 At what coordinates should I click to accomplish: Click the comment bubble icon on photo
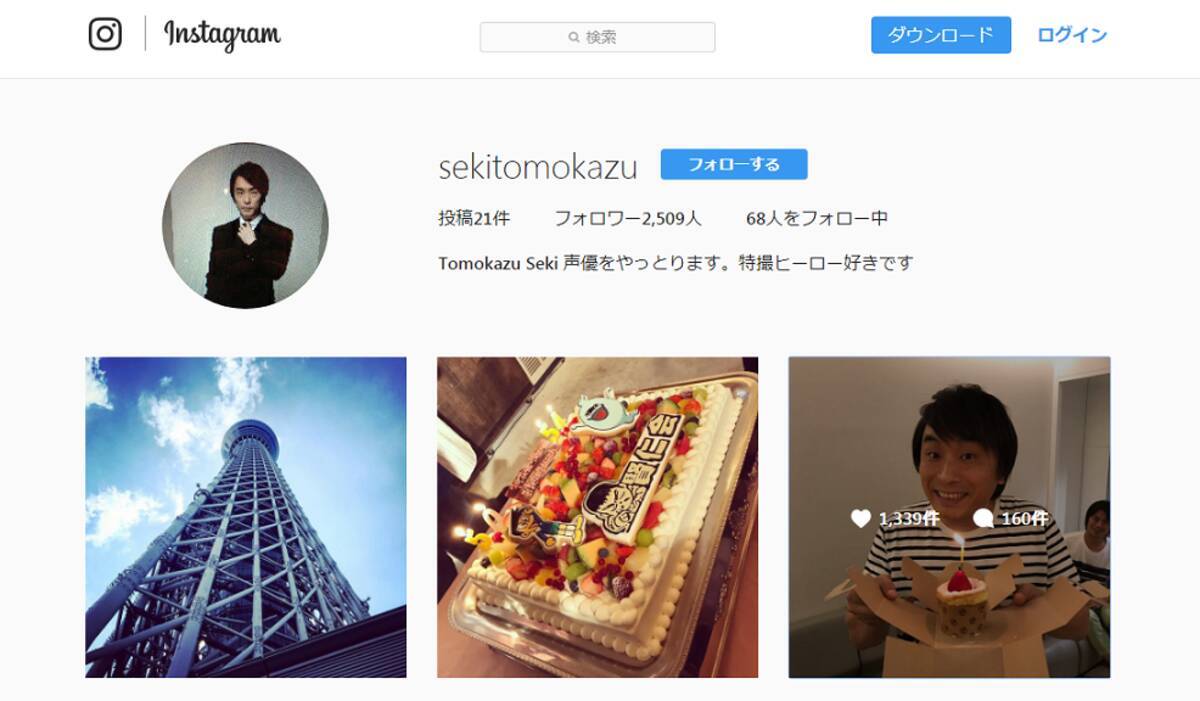983,518
